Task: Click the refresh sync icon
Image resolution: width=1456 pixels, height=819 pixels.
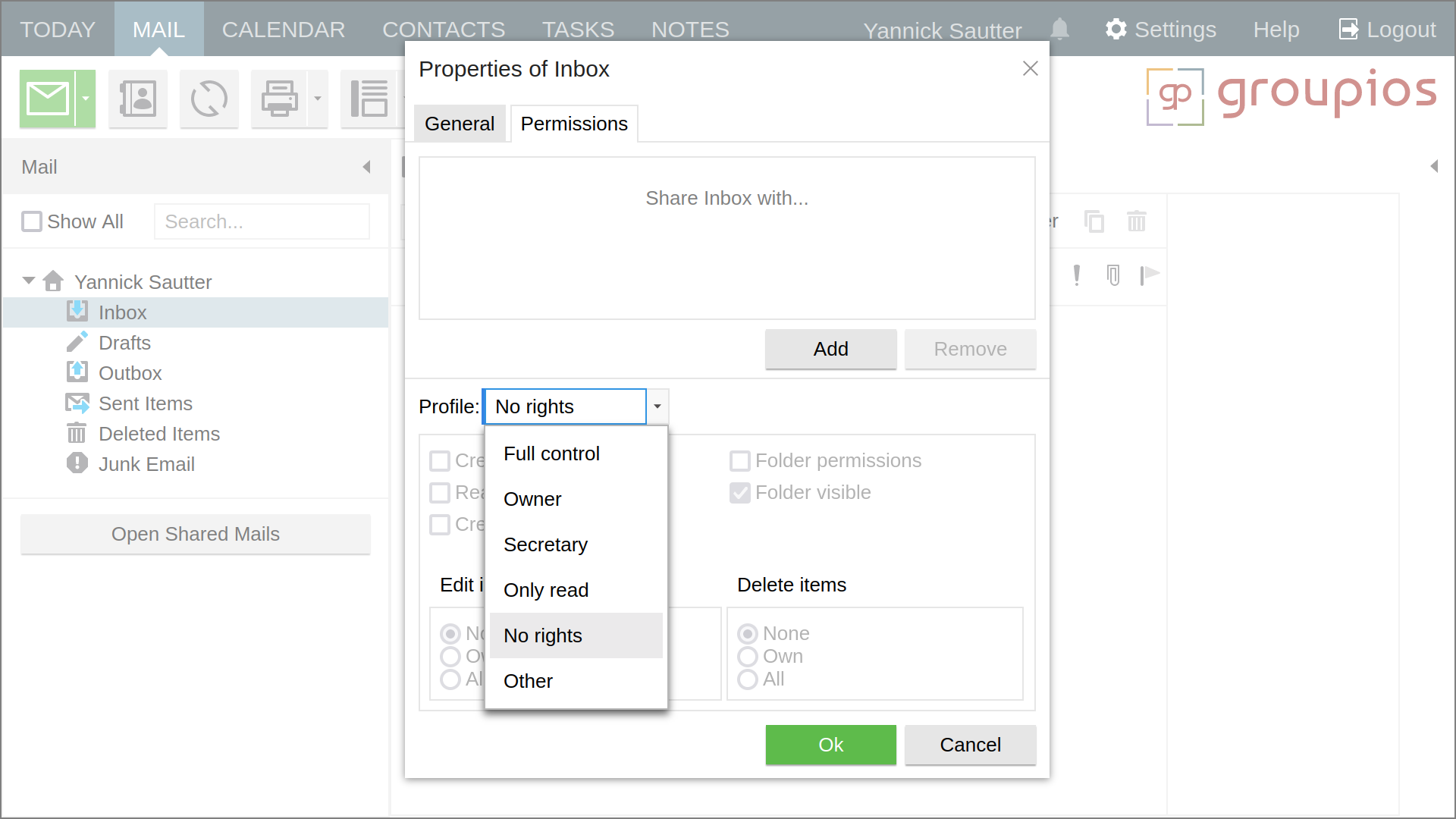Action: [x=209, y=99]
